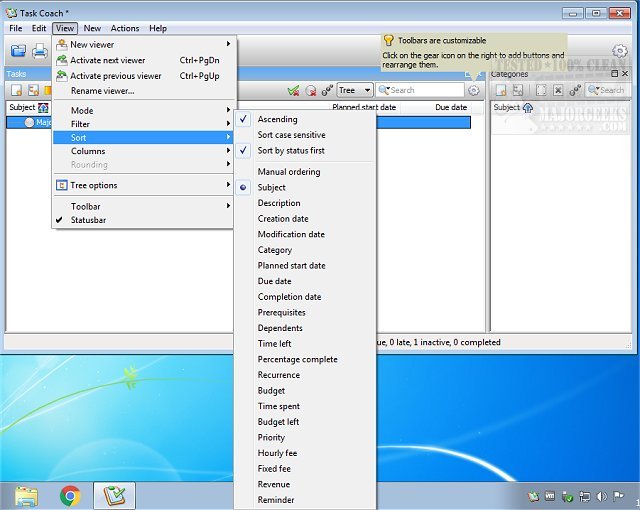Click volume speaker tray icon
Image resolution: width=640 pixels, height=510 pixels.
tap(601, 496)
